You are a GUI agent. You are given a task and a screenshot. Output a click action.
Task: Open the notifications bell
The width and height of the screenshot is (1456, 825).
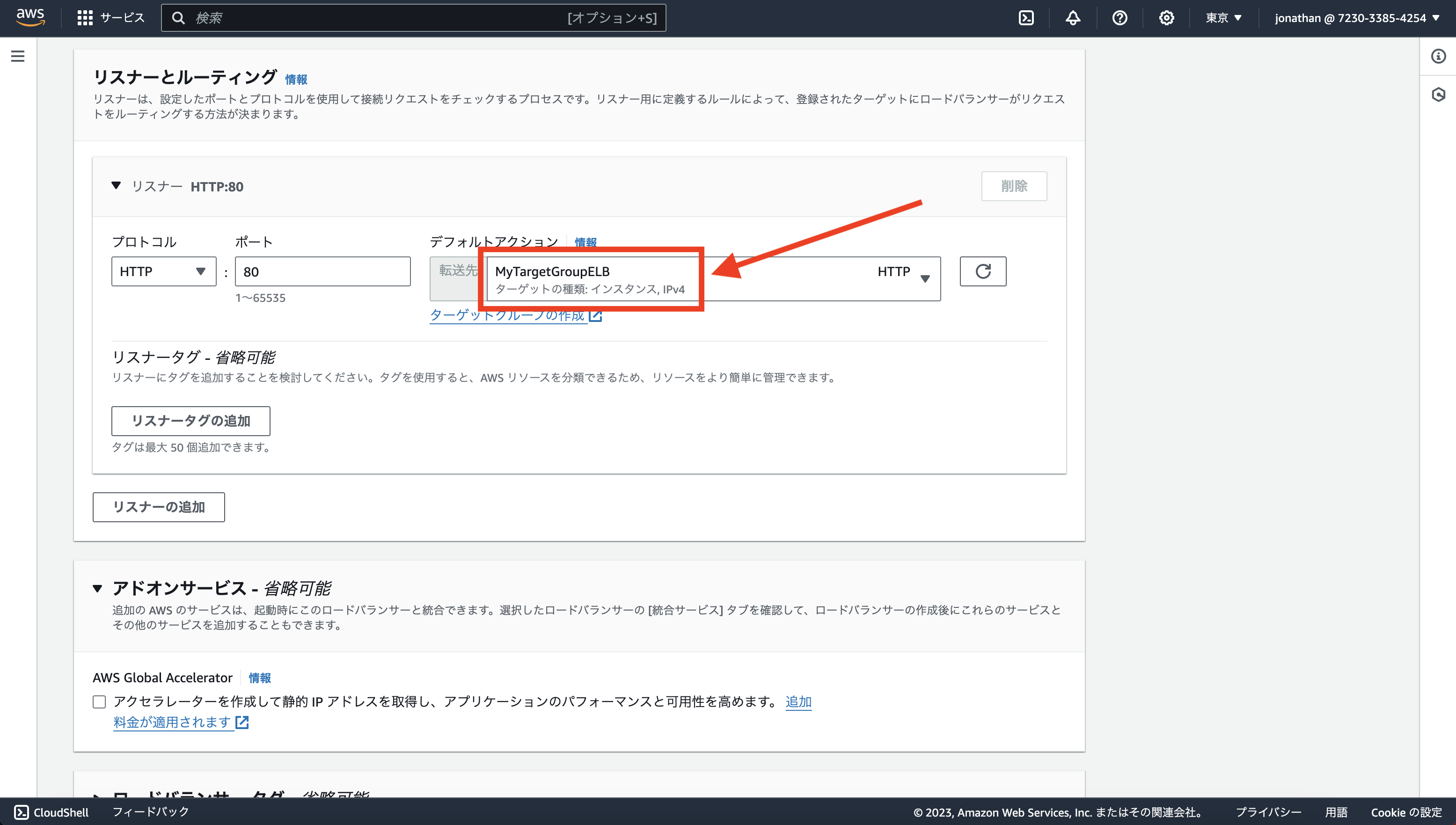coord(1073,17)
